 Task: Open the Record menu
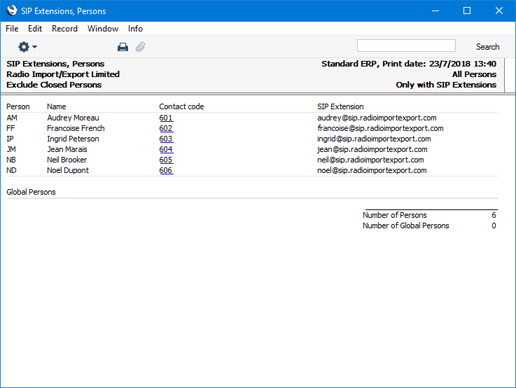point(64,29)
